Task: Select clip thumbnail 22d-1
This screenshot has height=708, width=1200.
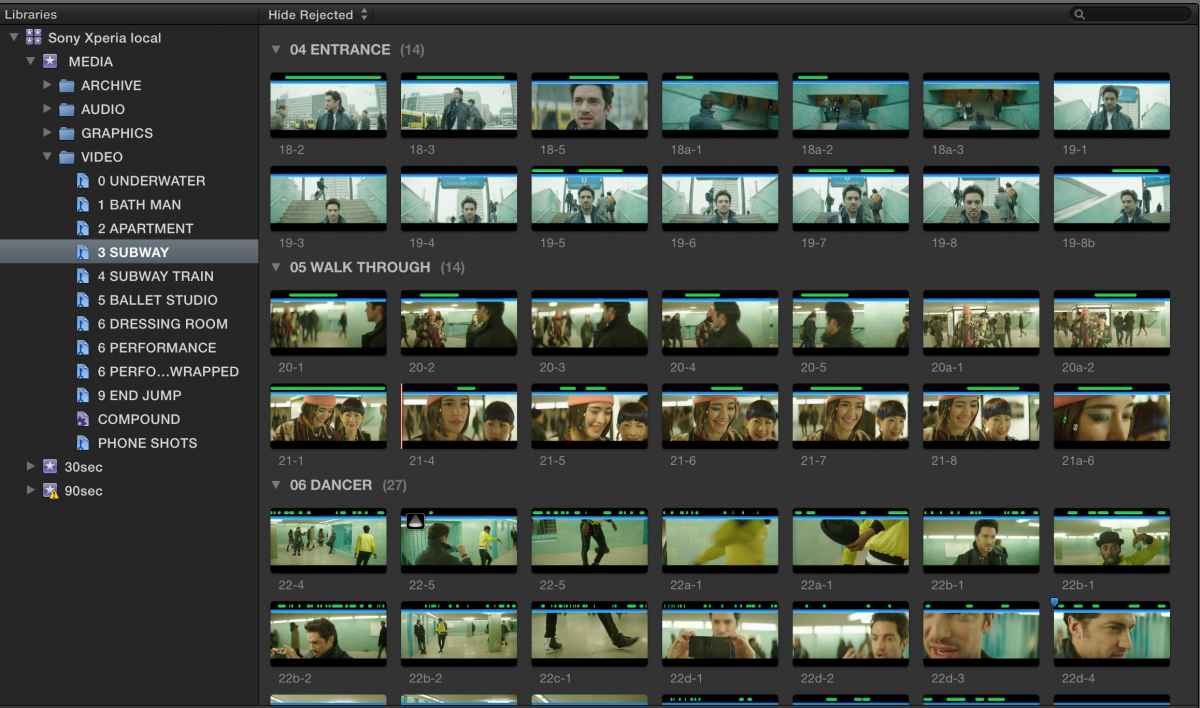Action: click(720, 634)
